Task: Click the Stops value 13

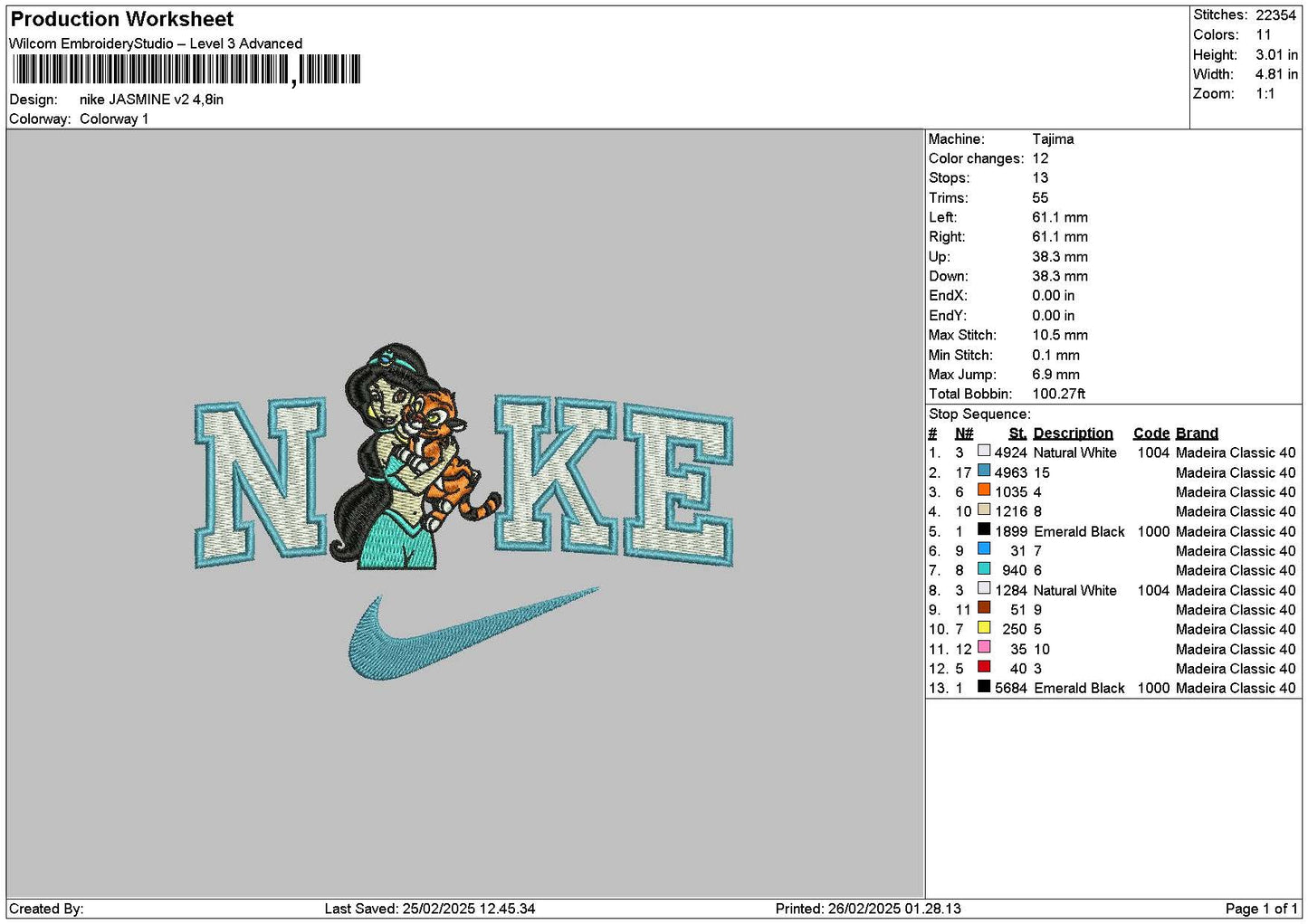Action: tap(1040, 178)
